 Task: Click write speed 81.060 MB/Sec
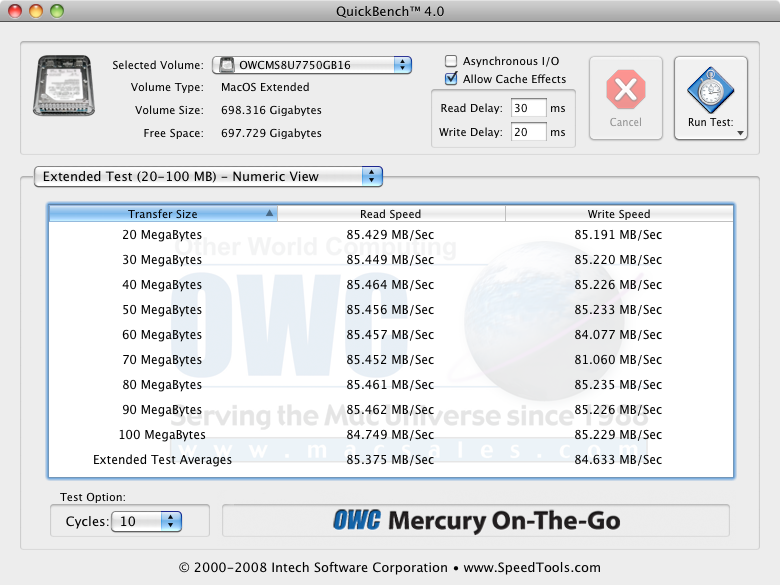[618, 360]
